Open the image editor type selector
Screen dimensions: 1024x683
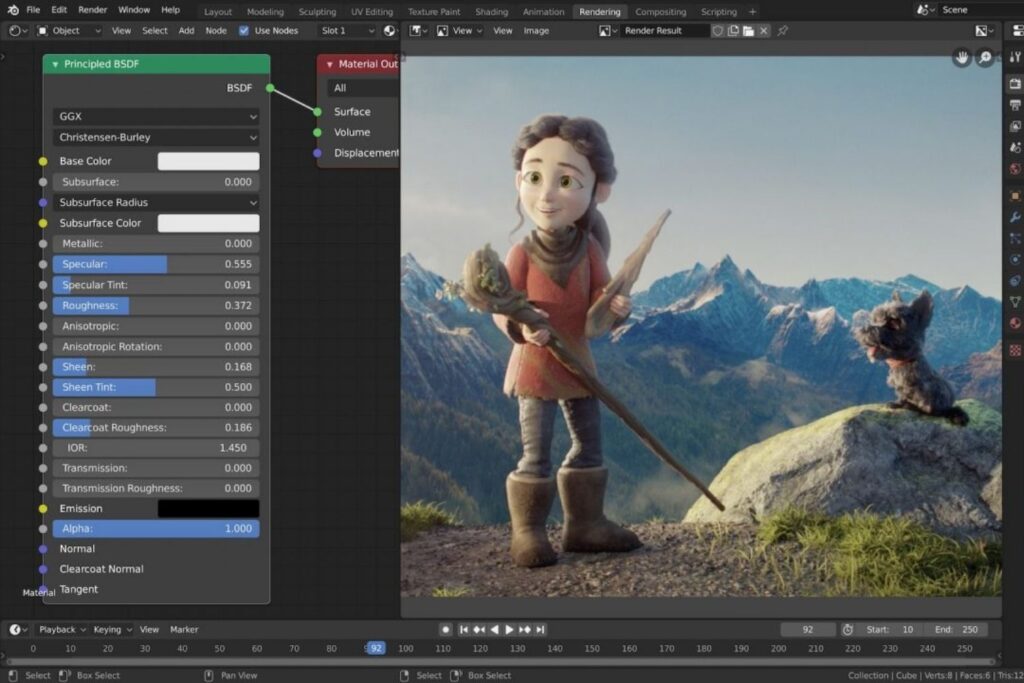click(x=417, y=31)
